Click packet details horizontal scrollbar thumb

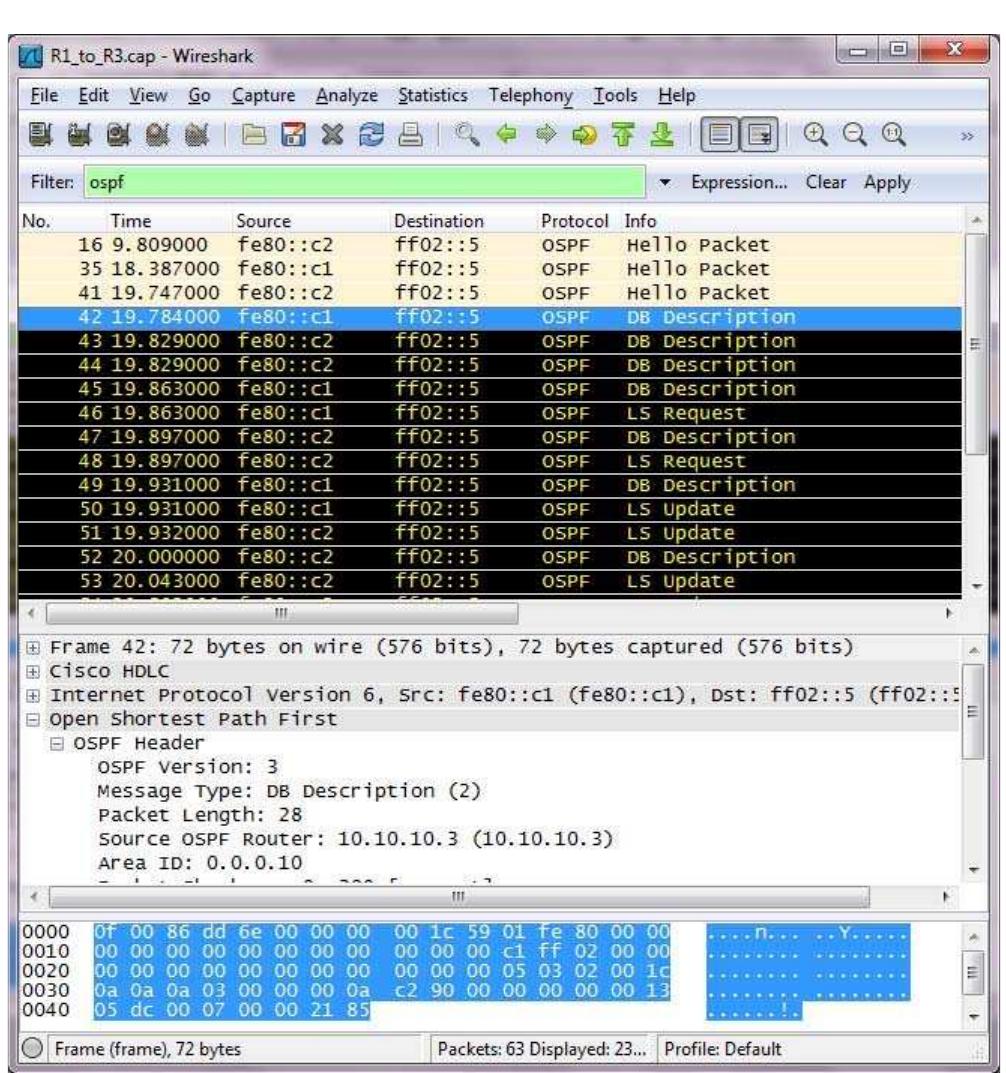click(459, 896)
